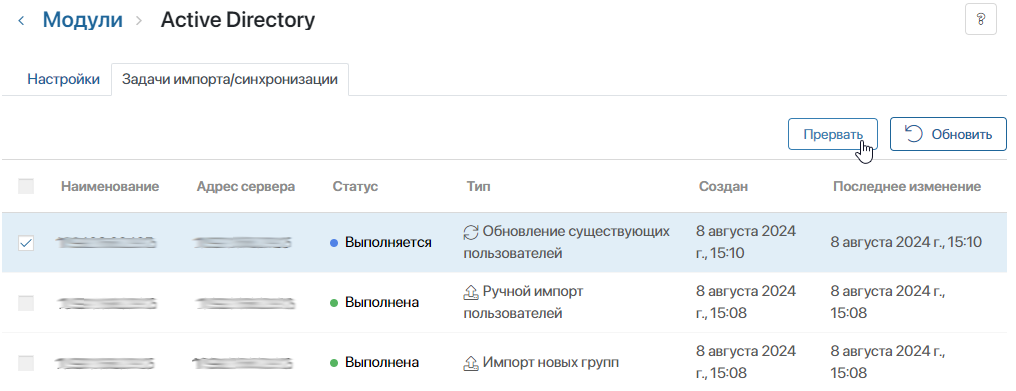Go to the Модули breadcrumb link
The width and height of the screenshot is (1016, 391).
[82, 20]
